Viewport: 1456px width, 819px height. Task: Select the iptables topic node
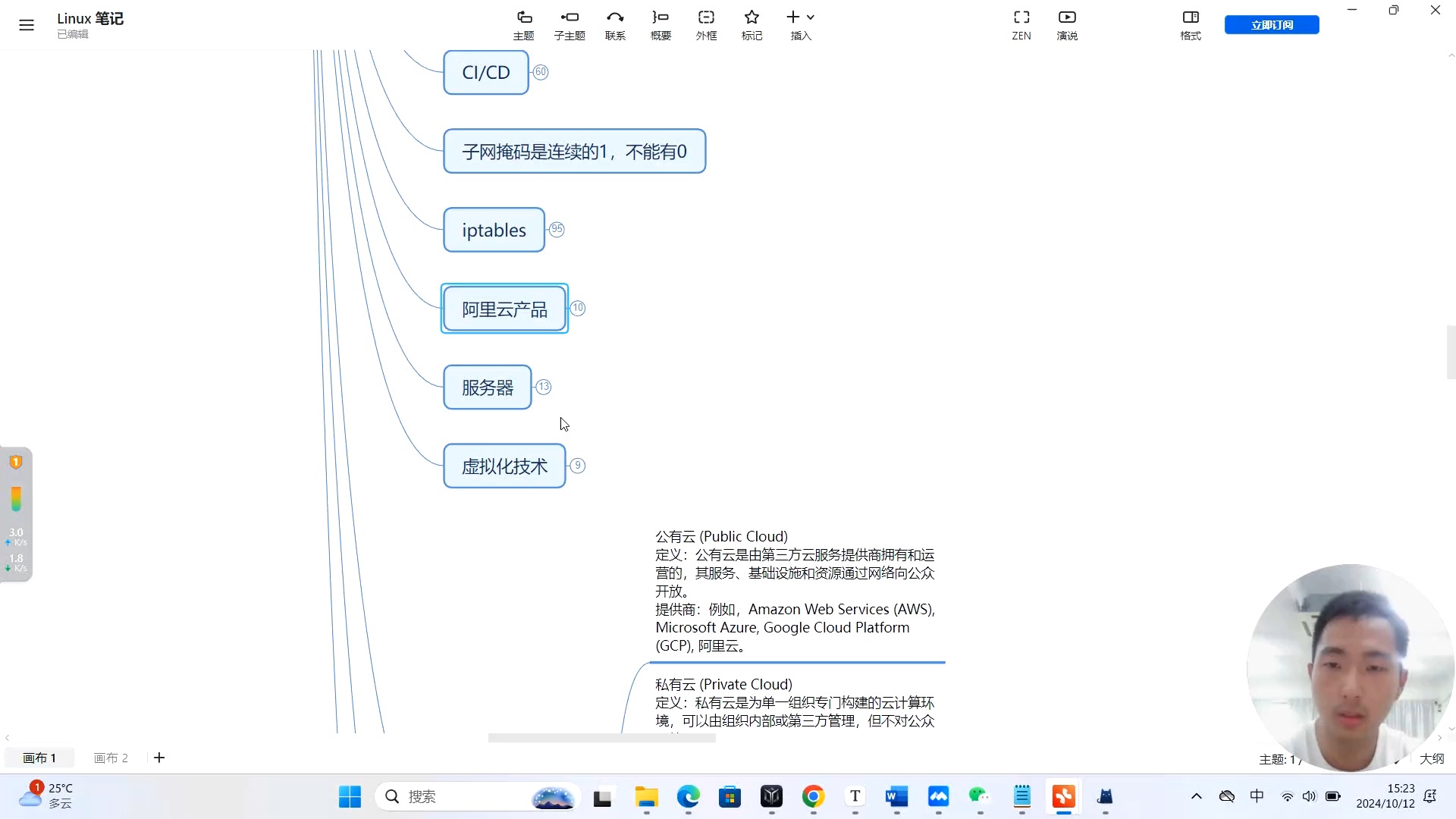pyautogui.click(x=494, y=230)
